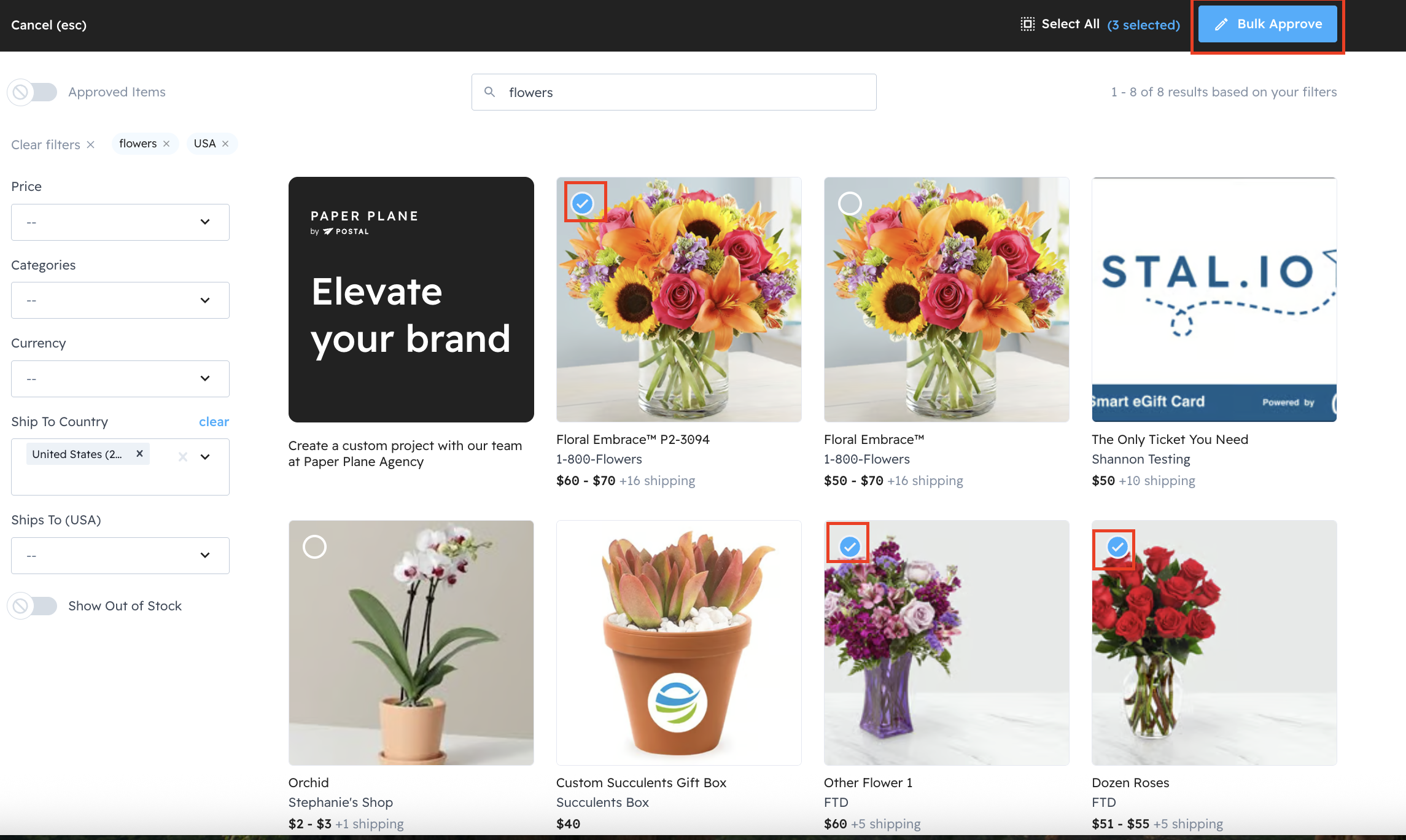Click the search magnifier icon
1406x840 pixels.
[x=489, y=92]
